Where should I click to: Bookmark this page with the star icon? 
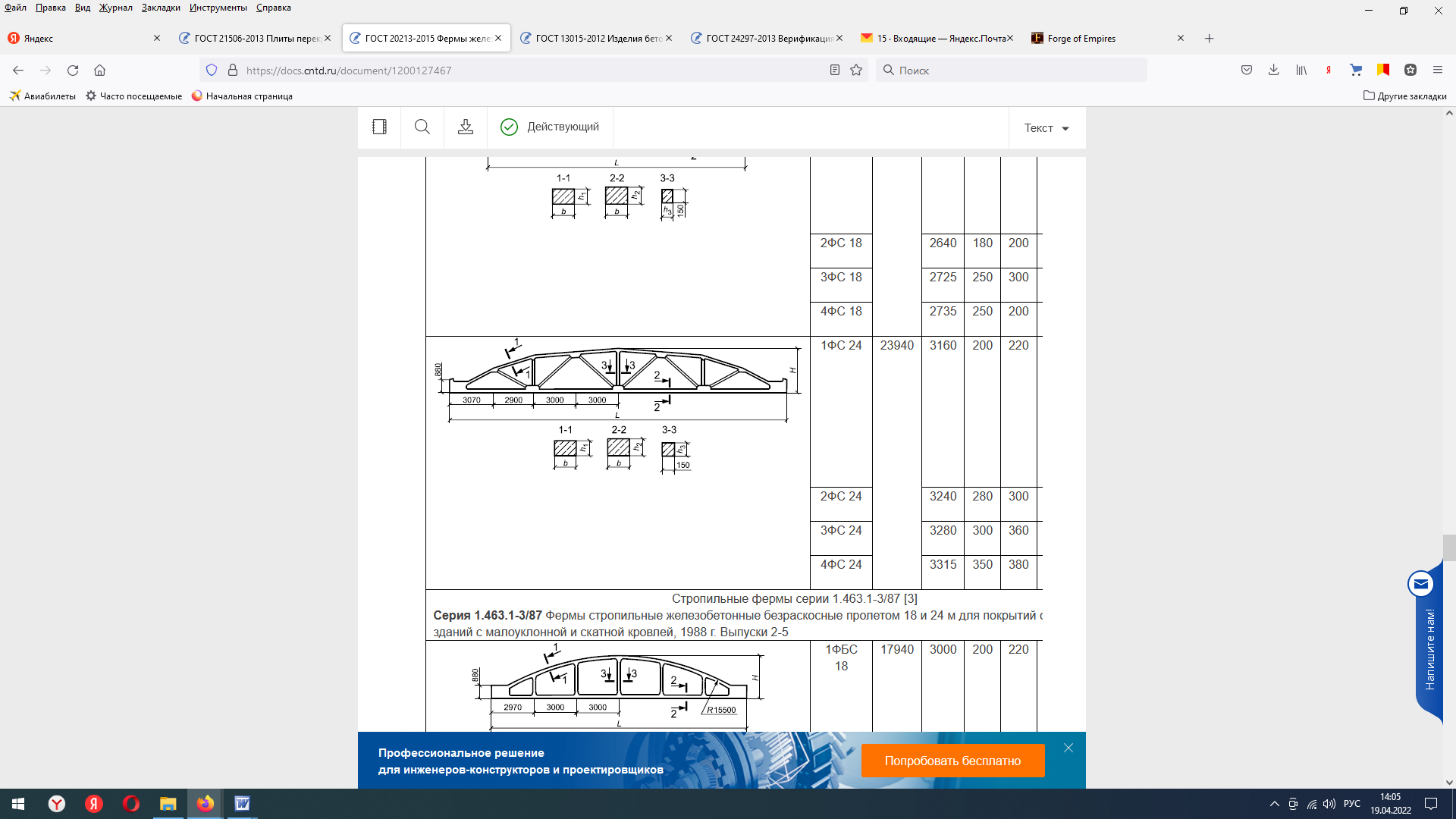pyautogui.click(x=856, y=71)
